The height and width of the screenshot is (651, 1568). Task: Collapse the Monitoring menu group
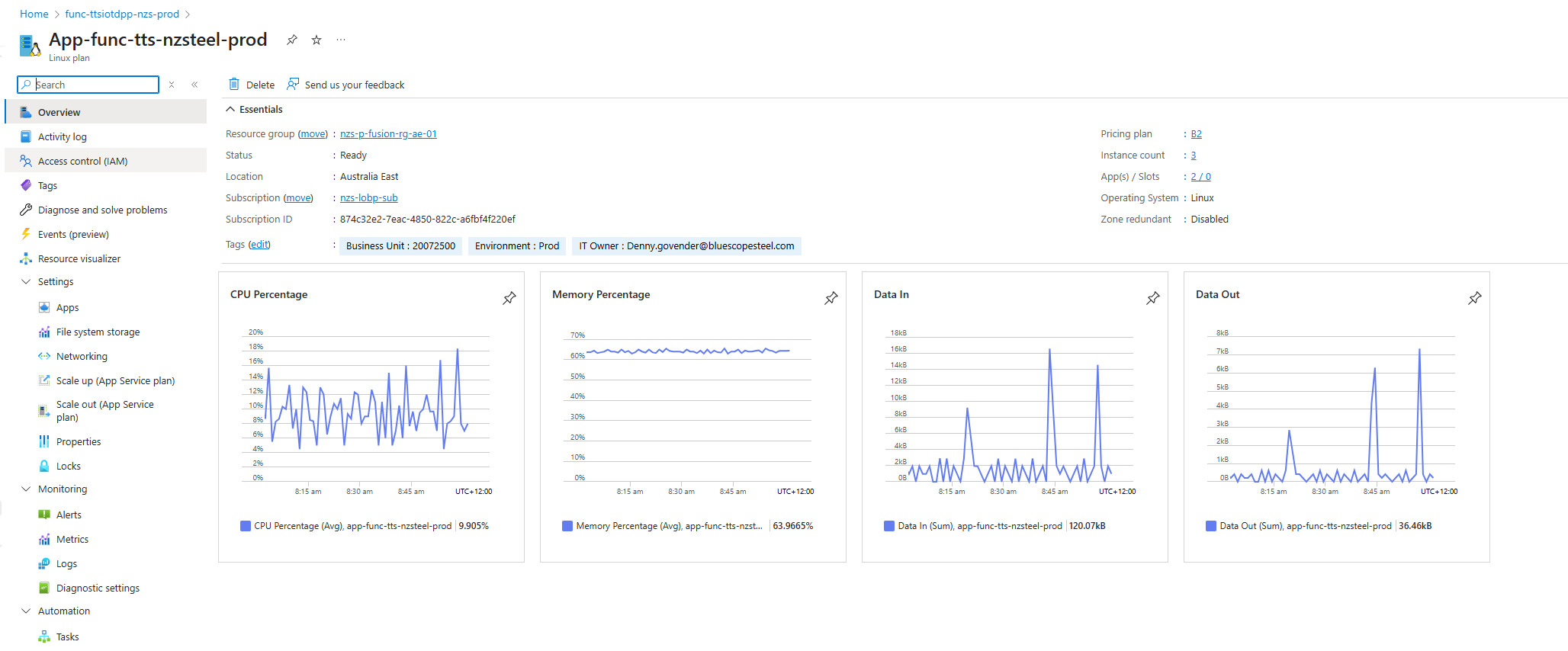coord(26,489)
